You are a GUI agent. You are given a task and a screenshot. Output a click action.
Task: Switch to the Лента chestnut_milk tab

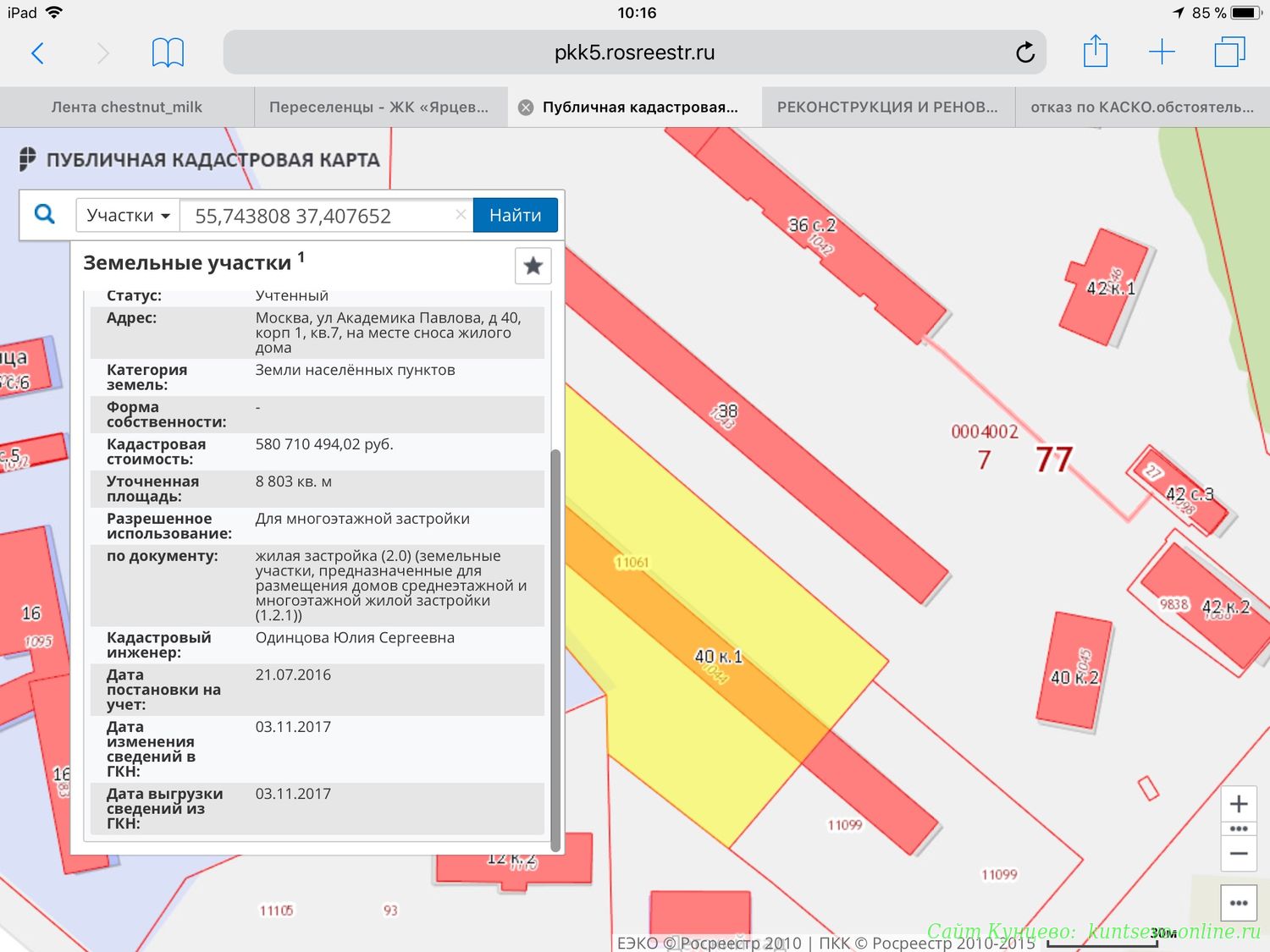pos(127,107)
